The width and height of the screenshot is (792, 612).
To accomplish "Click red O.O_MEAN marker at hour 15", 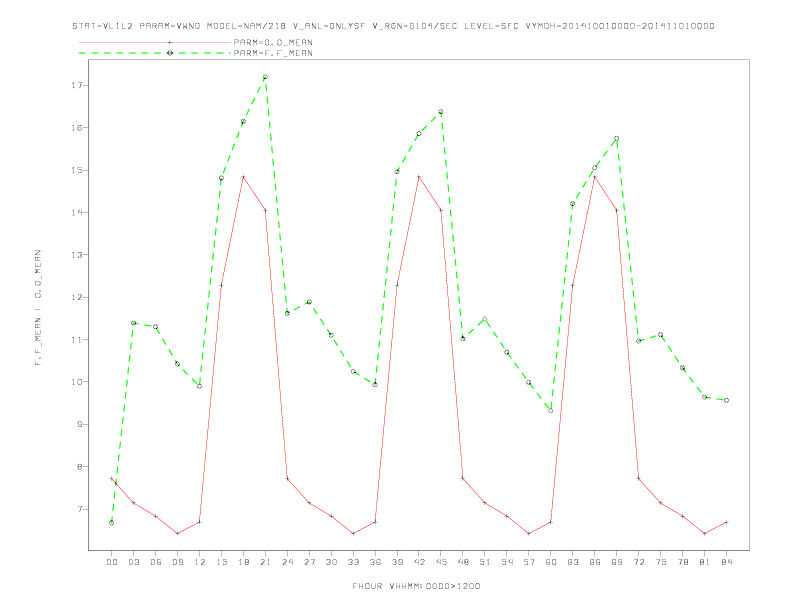I will pos(221,285).
